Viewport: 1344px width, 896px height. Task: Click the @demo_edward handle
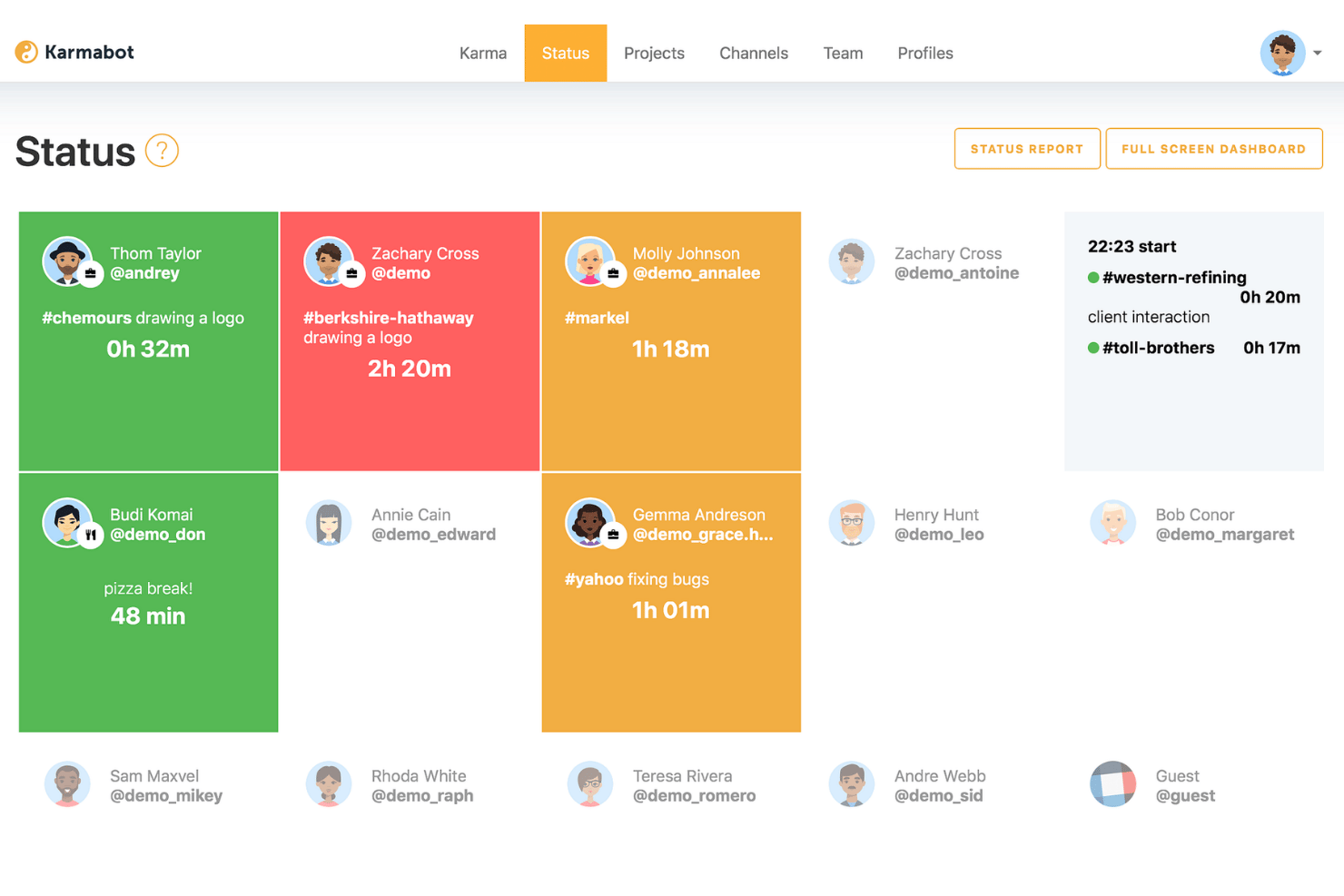(433, 535)
